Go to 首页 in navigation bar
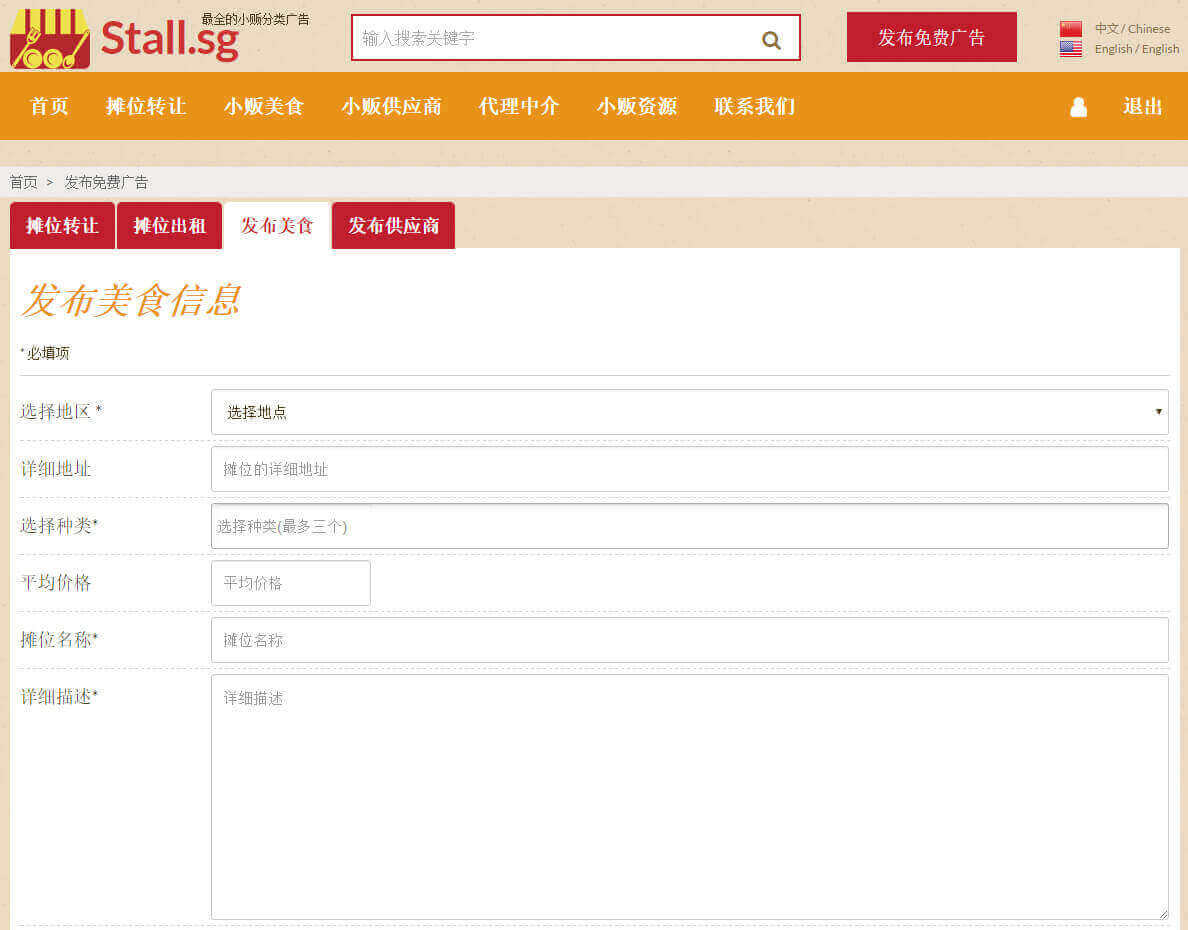This screenshot has width=1188, height=930. [49, 106]
